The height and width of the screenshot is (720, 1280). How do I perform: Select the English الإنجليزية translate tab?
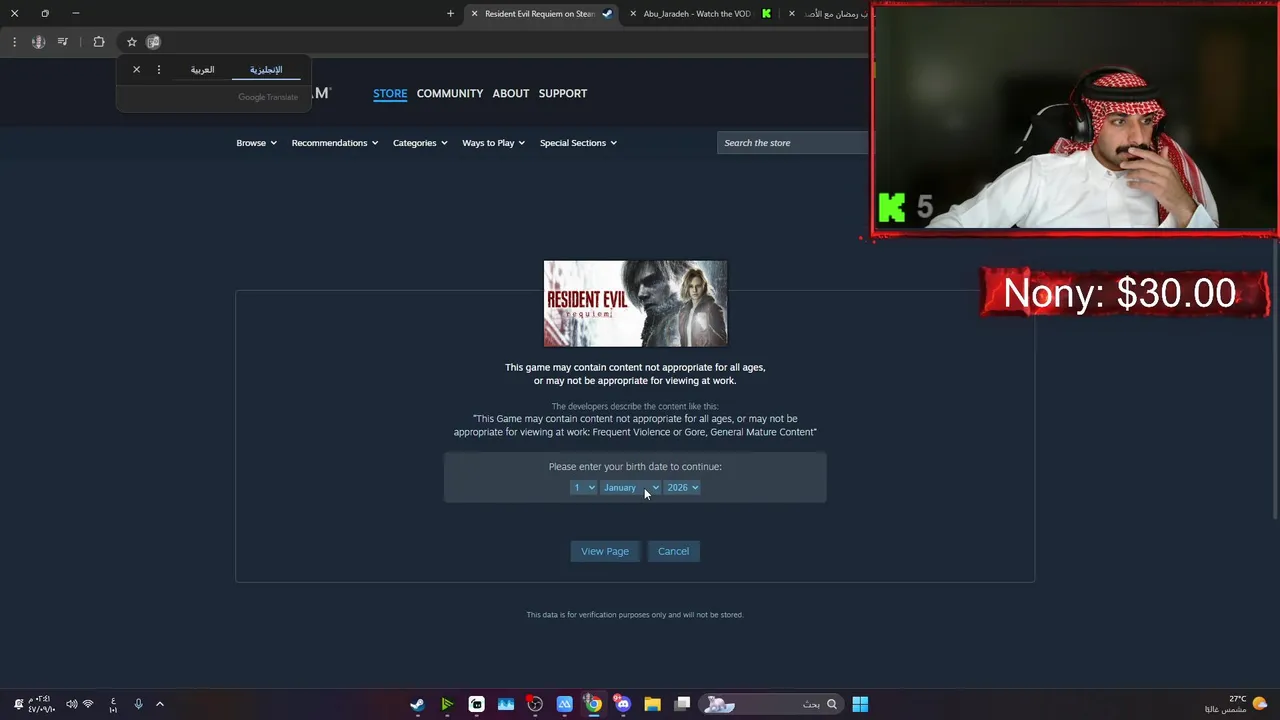(x=266, y=70)
